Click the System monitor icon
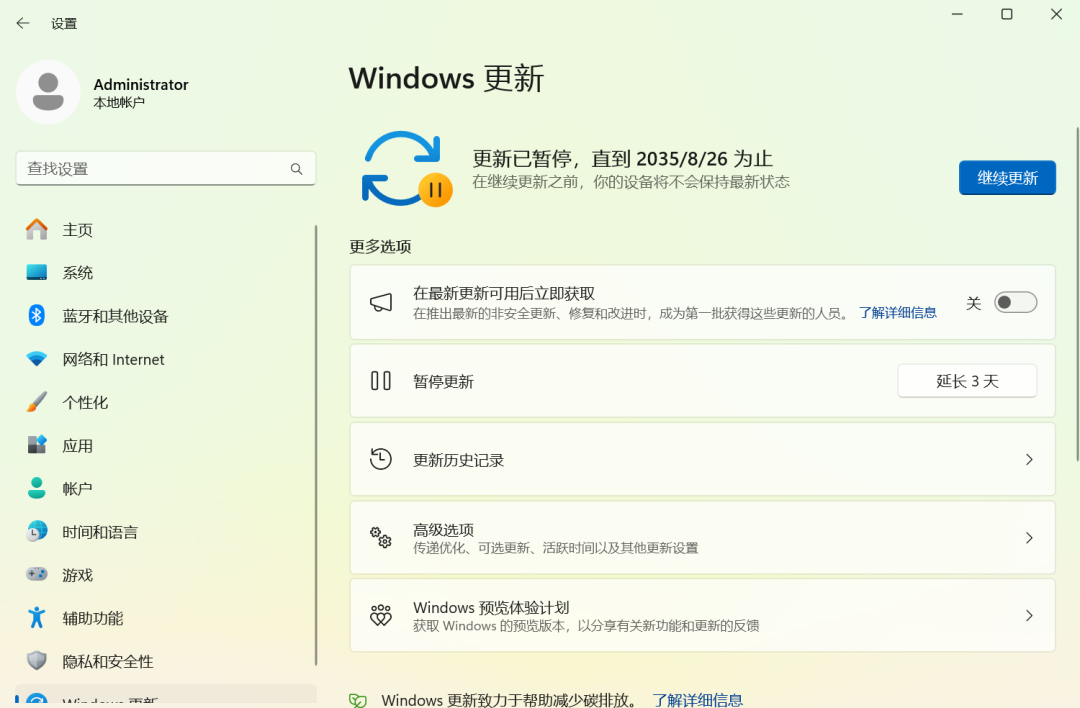The height and width of the screenshot is (708, 1080). (x=37, y=273)
